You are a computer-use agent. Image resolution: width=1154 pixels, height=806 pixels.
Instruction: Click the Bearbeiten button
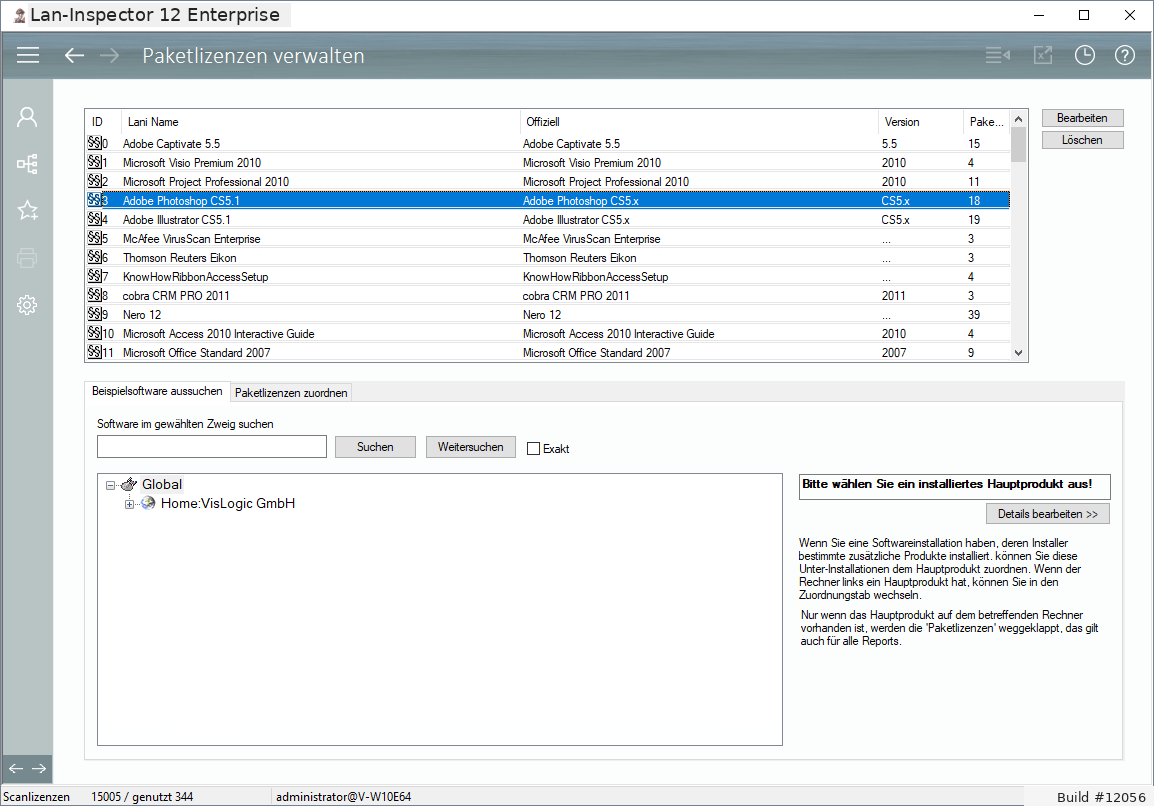click(x=1082, y=118)
